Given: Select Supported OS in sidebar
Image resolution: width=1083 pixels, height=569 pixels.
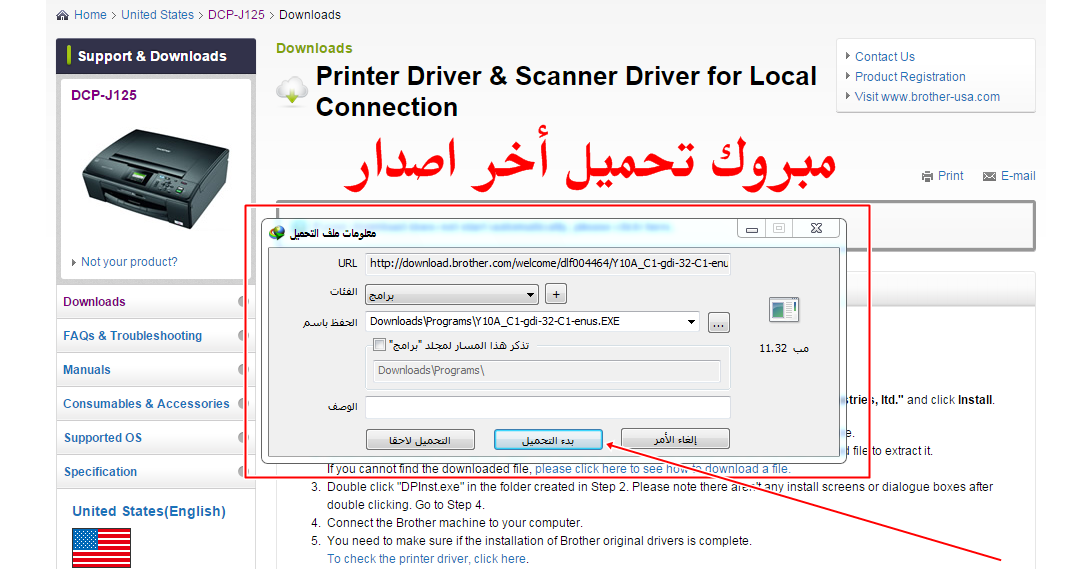Looking at the screenshot, I should (x=103, y=438).
